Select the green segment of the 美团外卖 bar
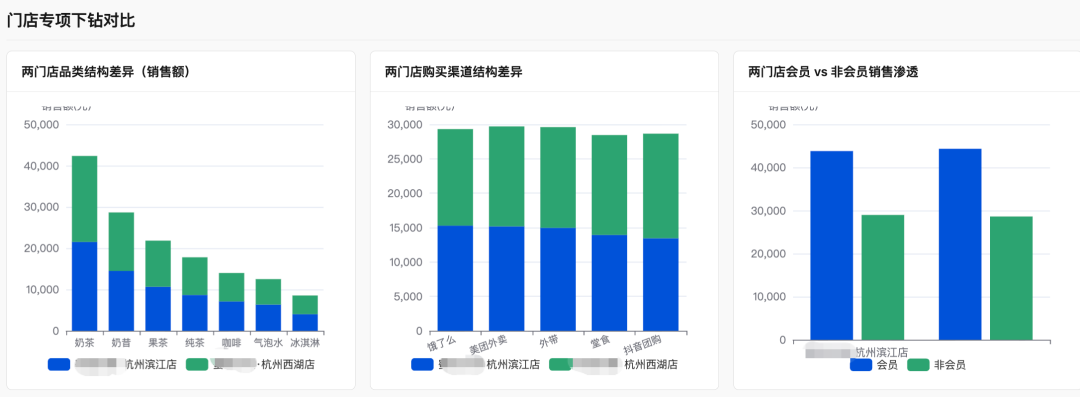 [x=506, y=176]
